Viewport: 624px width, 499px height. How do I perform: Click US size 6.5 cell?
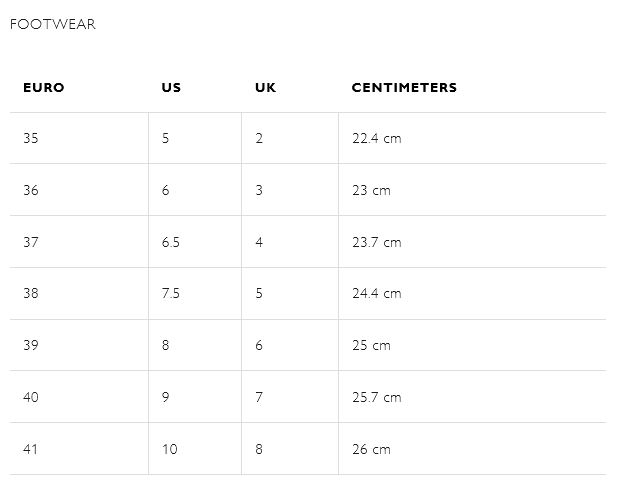click(170, 242)
